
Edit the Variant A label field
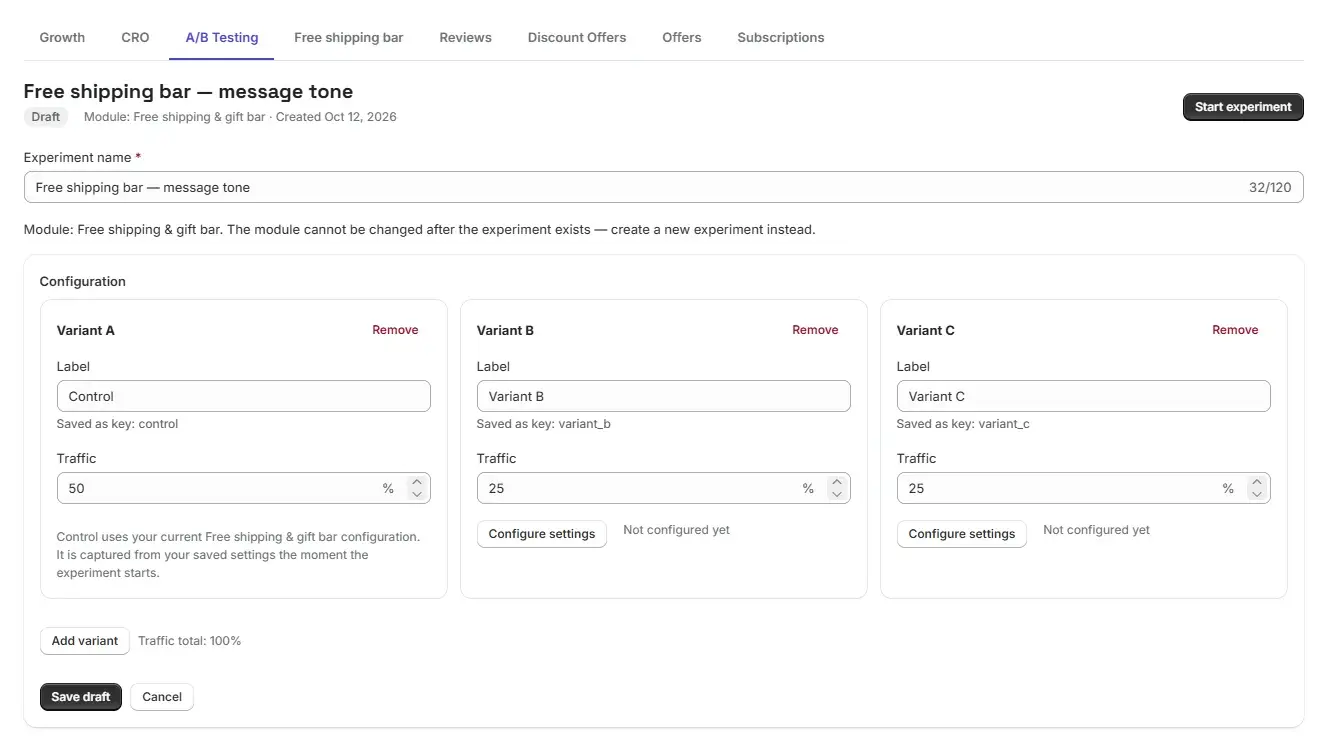coord(244,396)
